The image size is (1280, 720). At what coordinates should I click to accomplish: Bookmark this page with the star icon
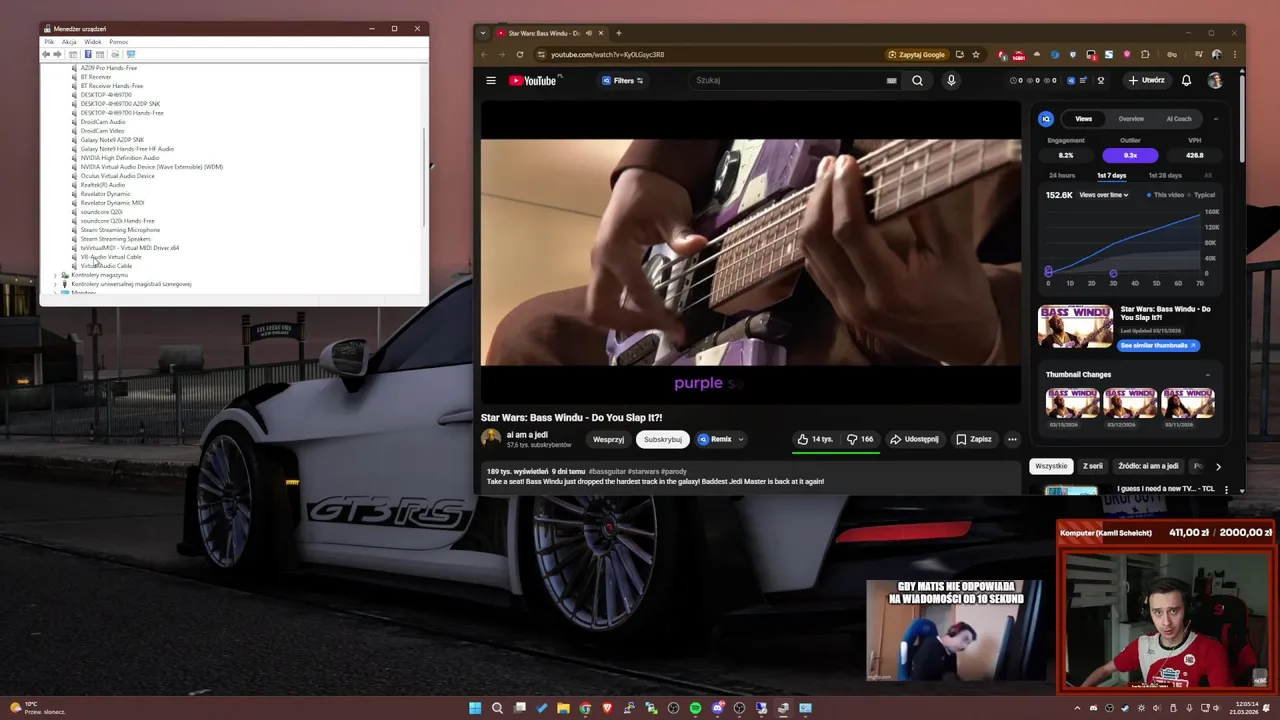[976, 54]
